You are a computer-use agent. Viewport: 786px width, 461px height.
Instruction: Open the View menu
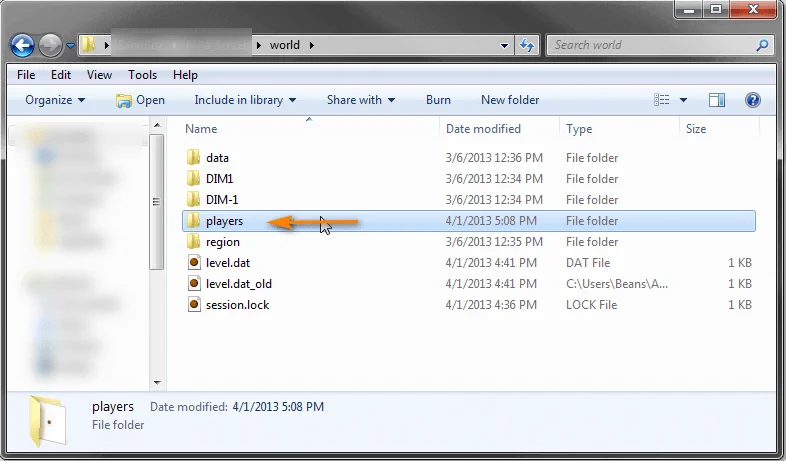[99, 75]
